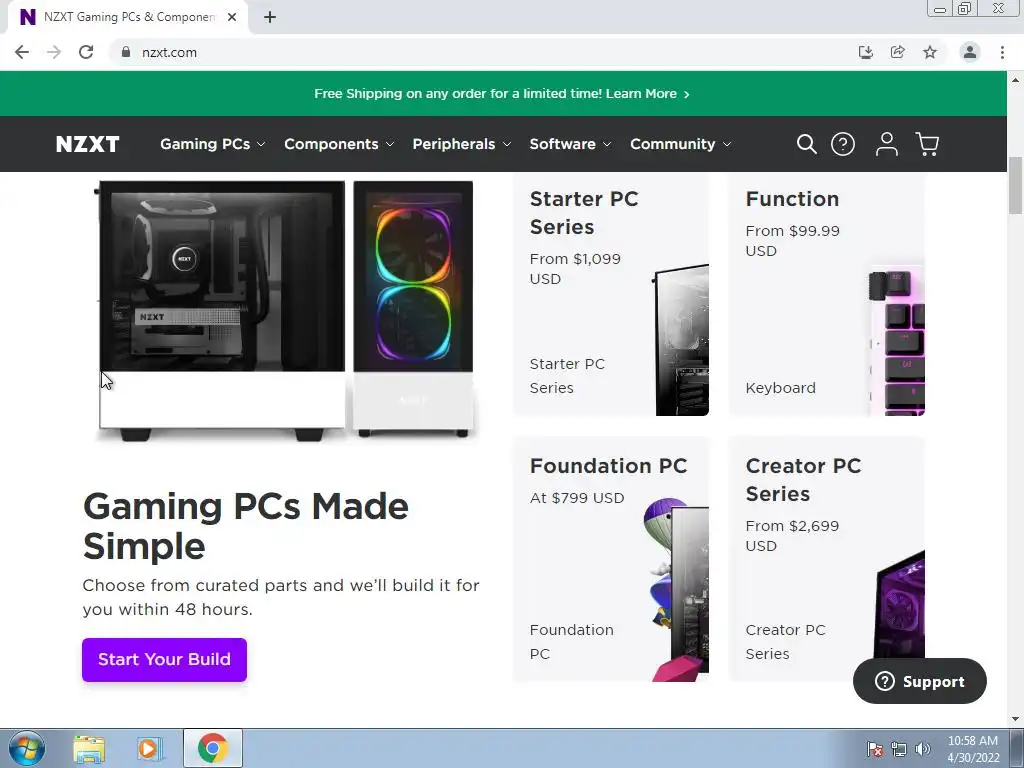This screenshot has height=768, width=1024.
Task: Click the page vertical scrollbar thumb
Action: (x=1015, y=185)
